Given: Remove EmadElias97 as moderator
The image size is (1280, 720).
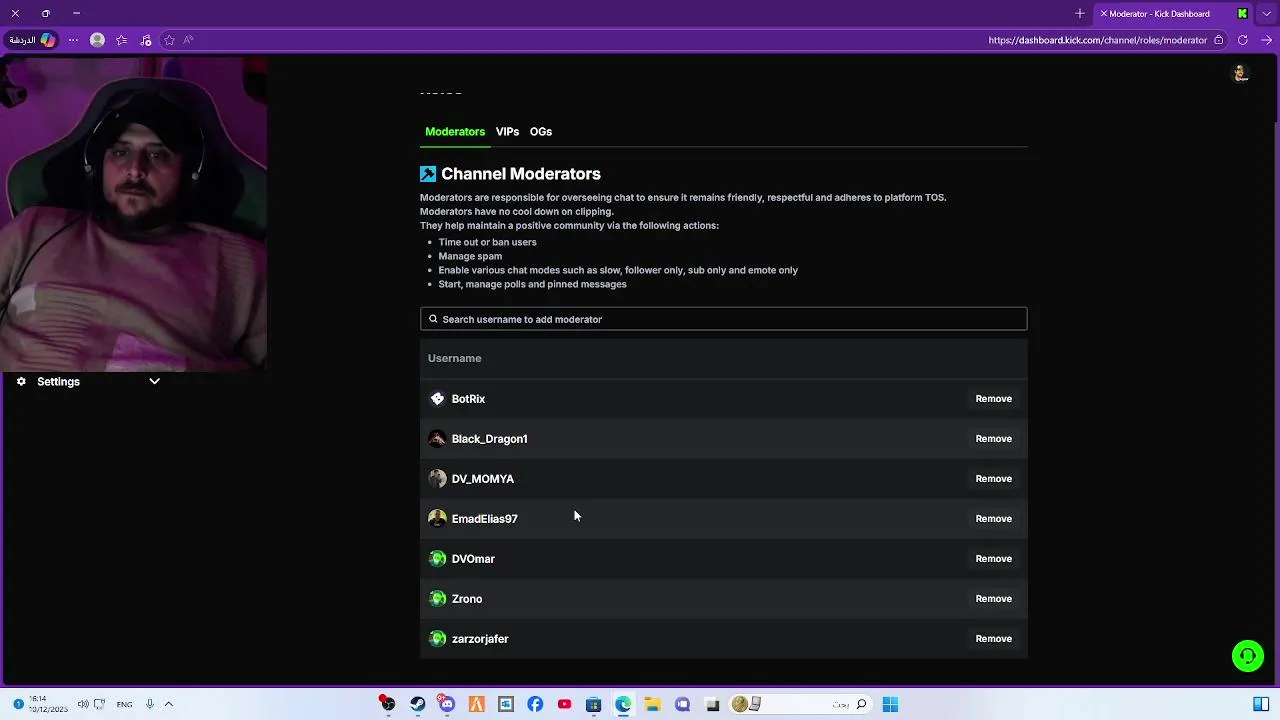Looking at the screenshot, I should 993,519.
